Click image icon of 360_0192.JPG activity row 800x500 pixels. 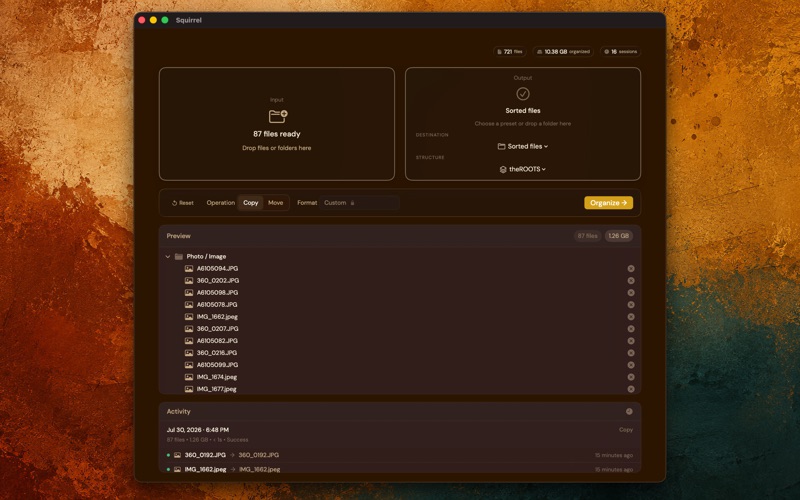177,455
